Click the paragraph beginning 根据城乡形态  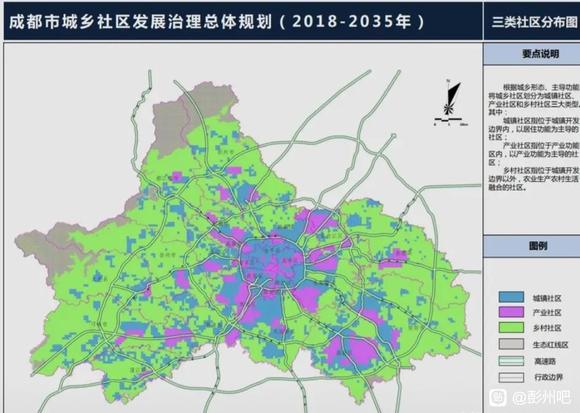tap(533, 100)
